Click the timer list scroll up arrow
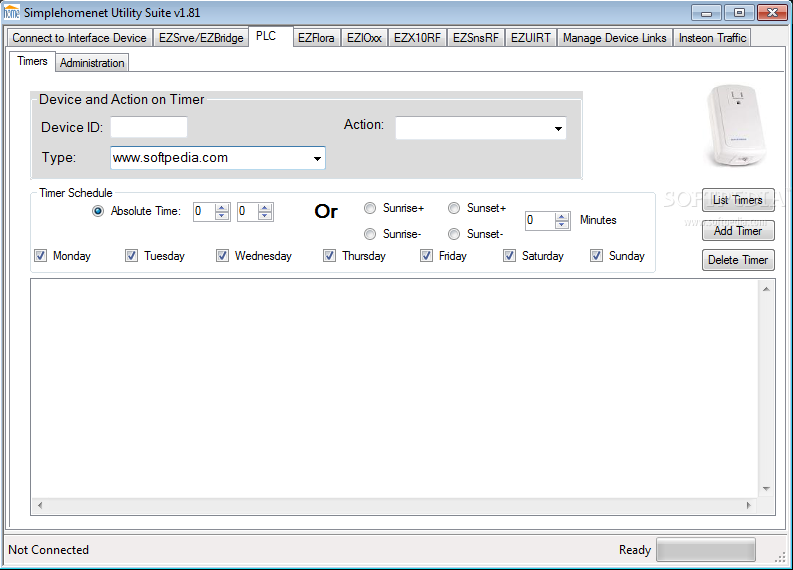The width and height of the screenshot is (793, 570). point(766,289)
